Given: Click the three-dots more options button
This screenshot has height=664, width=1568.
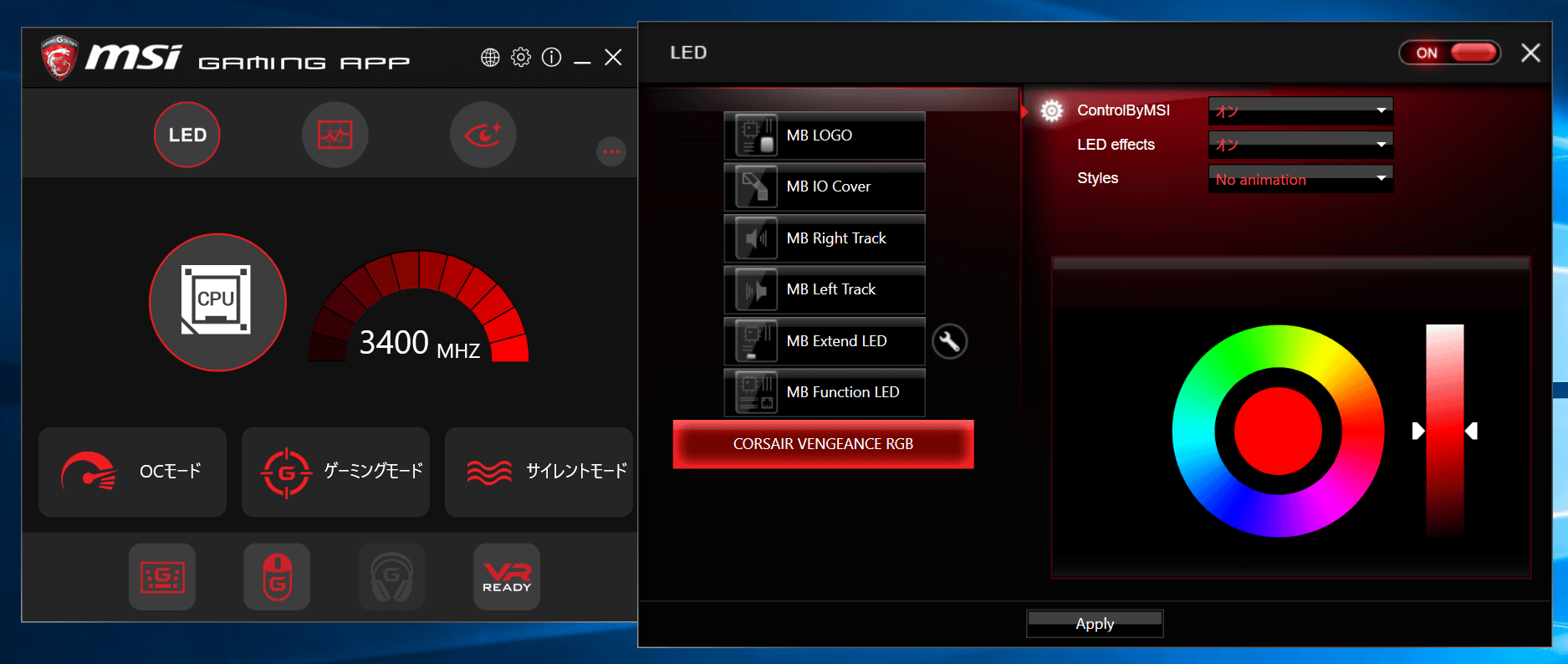Looking at the screenshot, I should tap(611, 151).
